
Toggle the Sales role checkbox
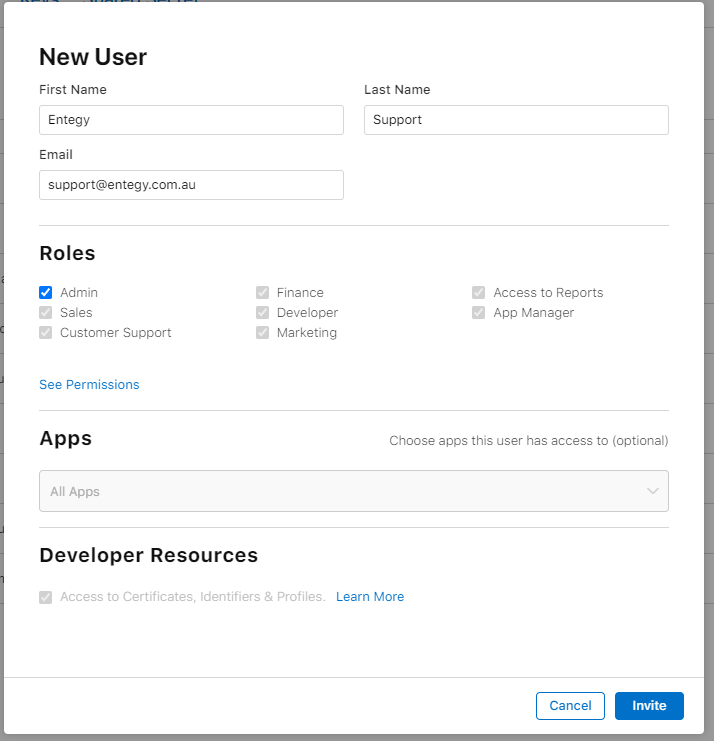tap(45, 312)
